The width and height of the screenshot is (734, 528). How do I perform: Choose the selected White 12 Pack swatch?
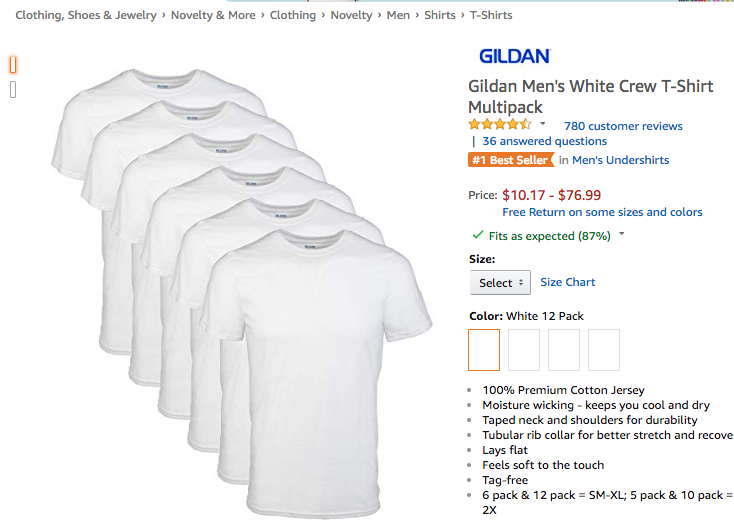click(x=484, y=350)
